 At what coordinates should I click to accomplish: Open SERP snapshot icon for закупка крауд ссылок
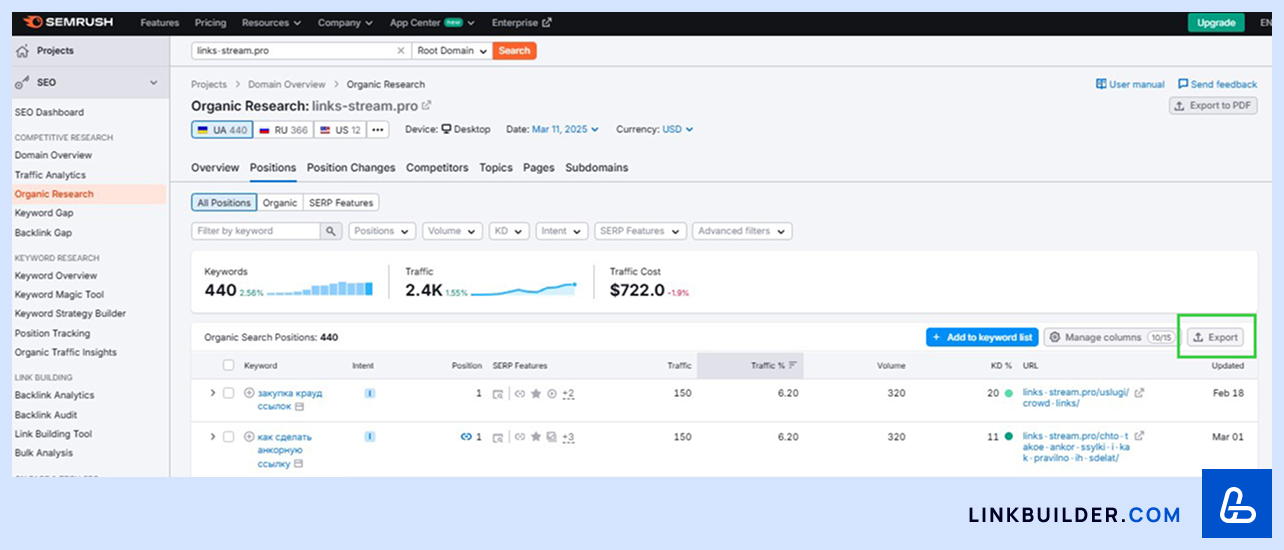click(x=498, y=394)
